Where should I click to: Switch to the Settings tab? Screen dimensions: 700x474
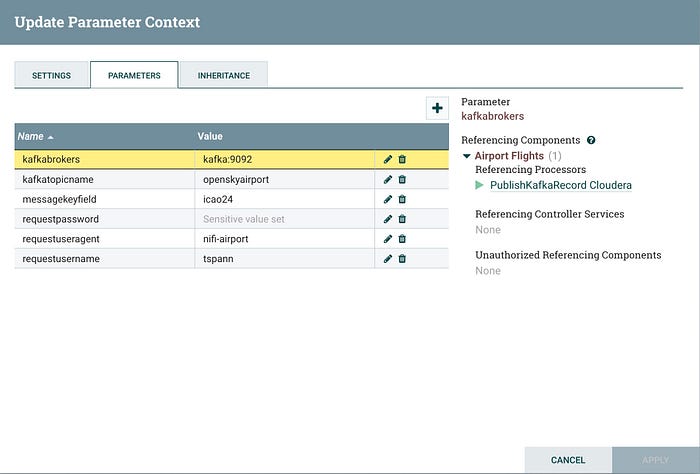coord(51,75)
